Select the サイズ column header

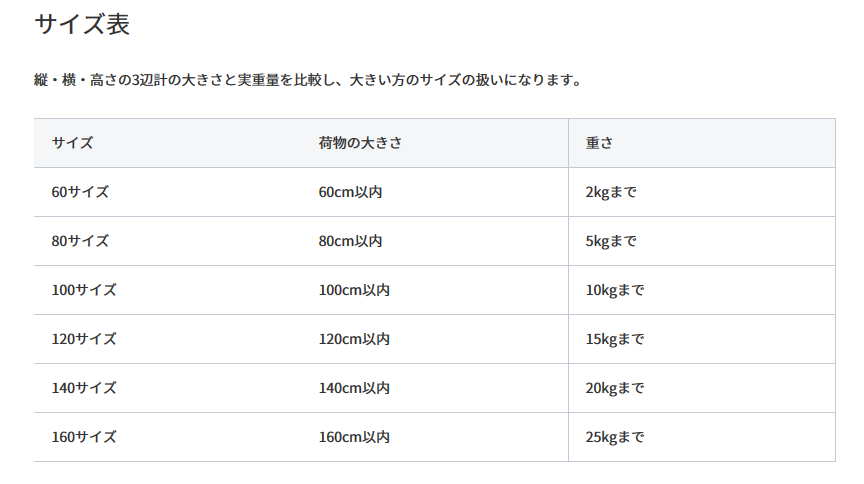[73, 143]
